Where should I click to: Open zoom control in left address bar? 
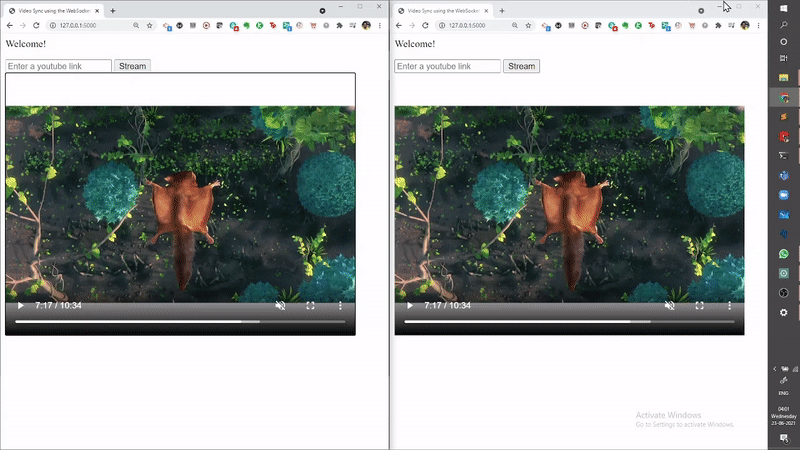coord(136,26)
